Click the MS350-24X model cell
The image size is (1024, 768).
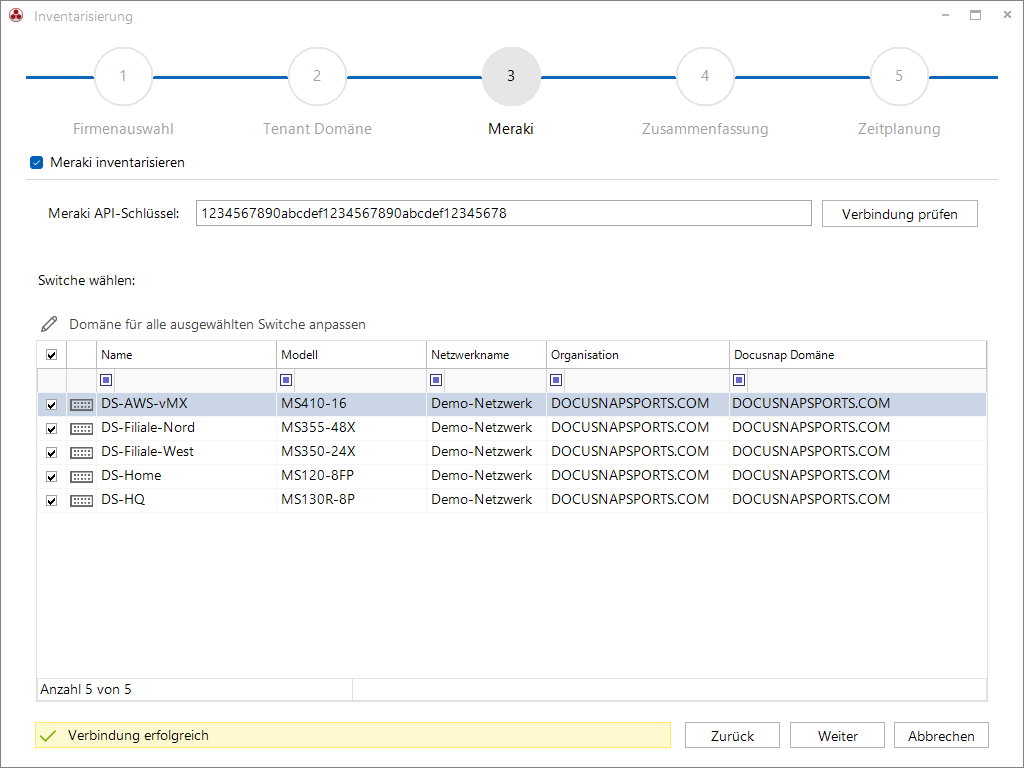(x=351, y=452)
